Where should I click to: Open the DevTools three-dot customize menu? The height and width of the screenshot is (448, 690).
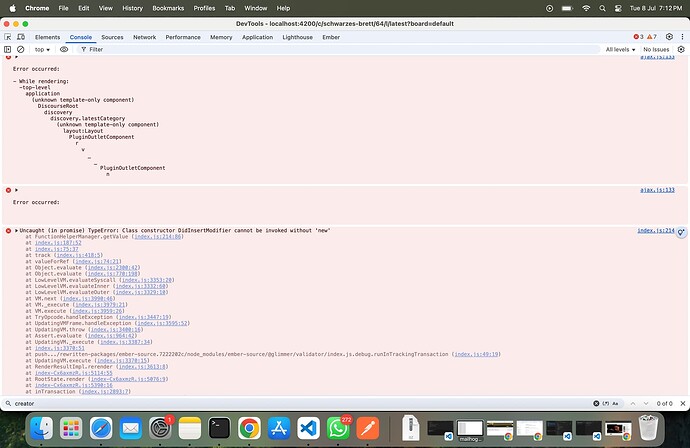tap(682, 37)
